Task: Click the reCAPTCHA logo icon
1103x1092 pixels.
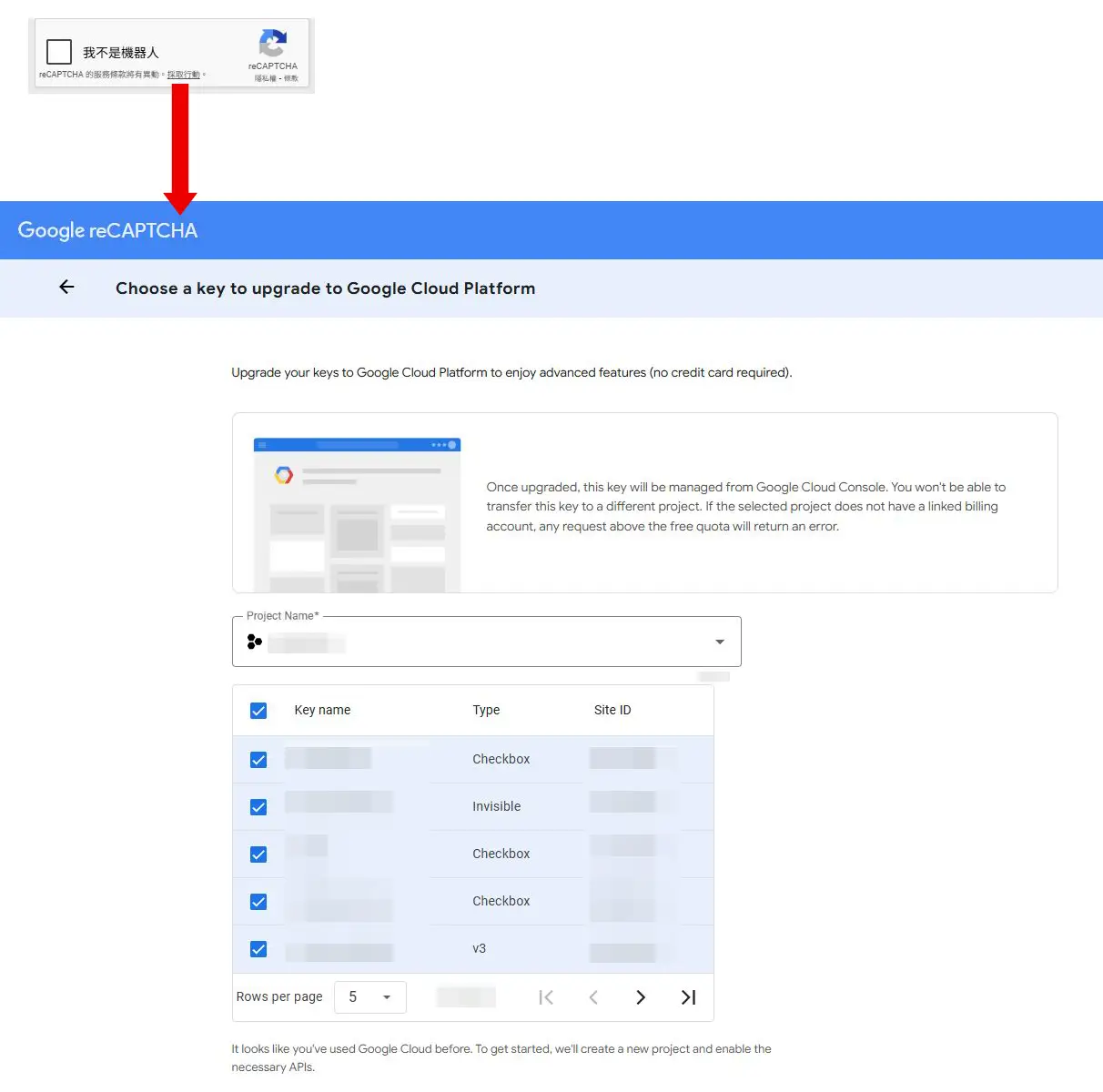Action: (273, 44)
